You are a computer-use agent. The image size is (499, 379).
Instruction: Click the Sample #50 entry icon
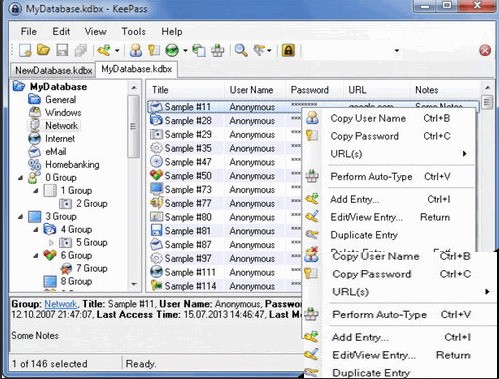156,175
